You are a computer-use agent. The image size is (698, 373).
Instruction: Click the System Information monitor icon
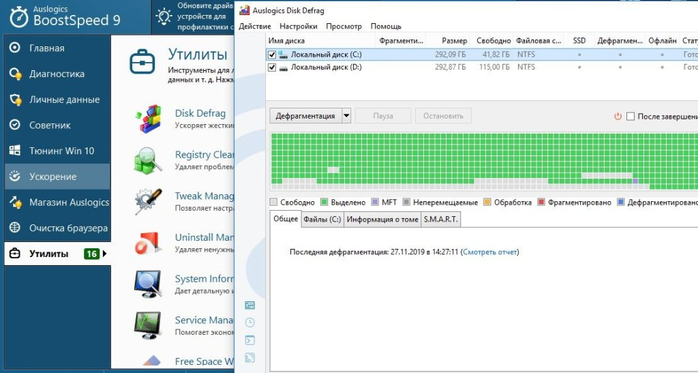[x=148, y=284]
